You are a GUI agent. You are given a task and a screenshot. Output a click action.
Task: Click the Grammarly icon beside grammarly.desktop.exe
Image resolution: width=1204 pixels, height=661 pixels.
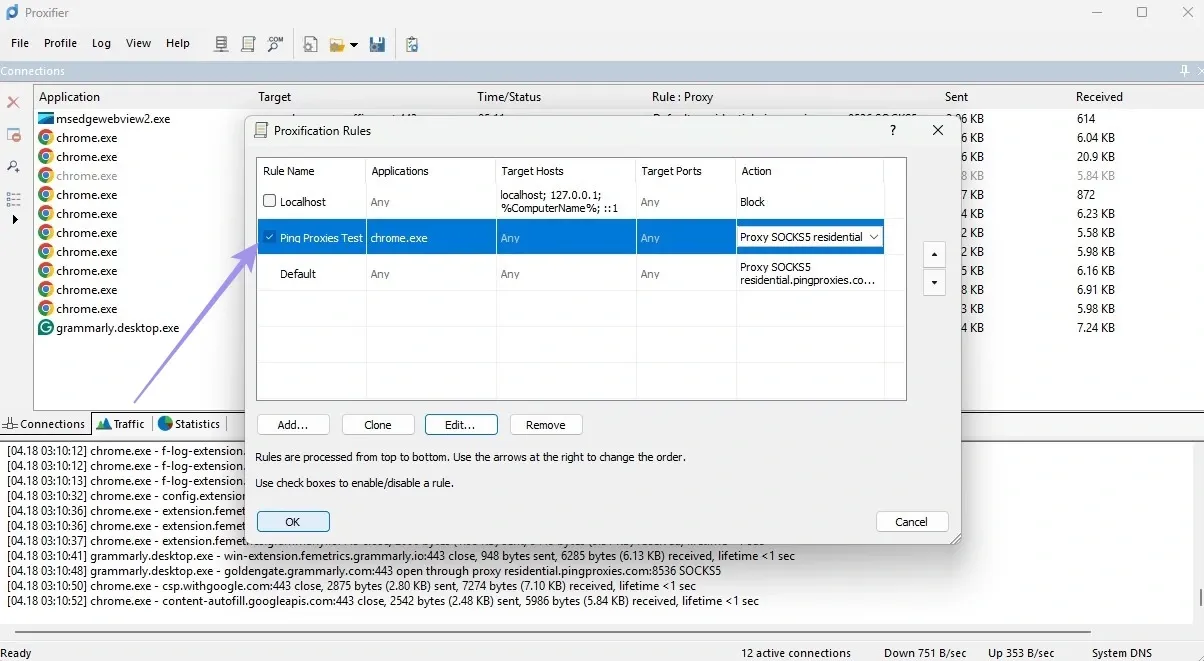[46, 327]
